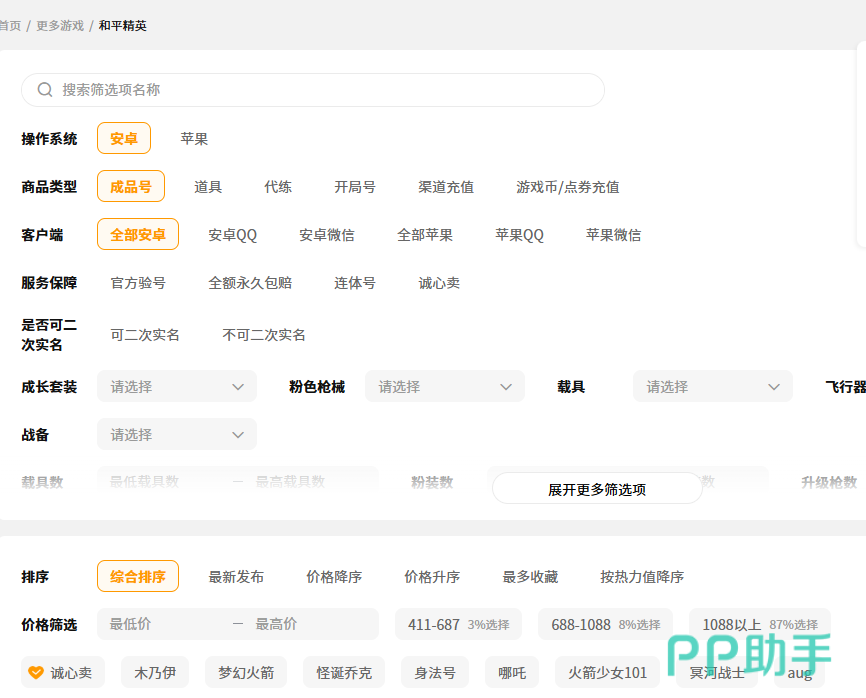Screen dimensions: 866x698
Task: Choose the 688-1088 price range
Action: [605, 625]
